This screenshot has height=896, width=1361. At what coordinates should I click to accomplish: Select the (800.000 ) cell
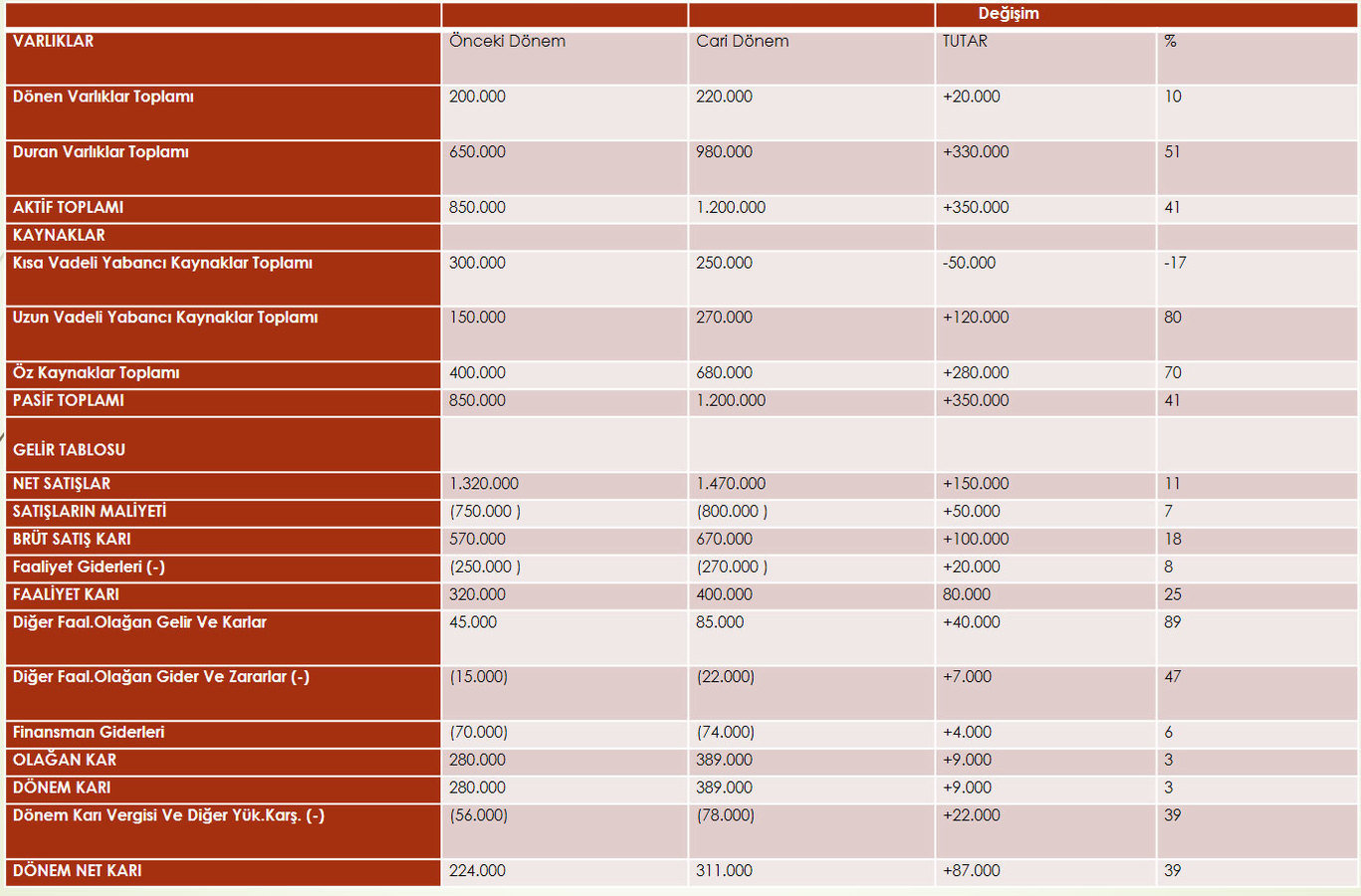pos(732,512)
